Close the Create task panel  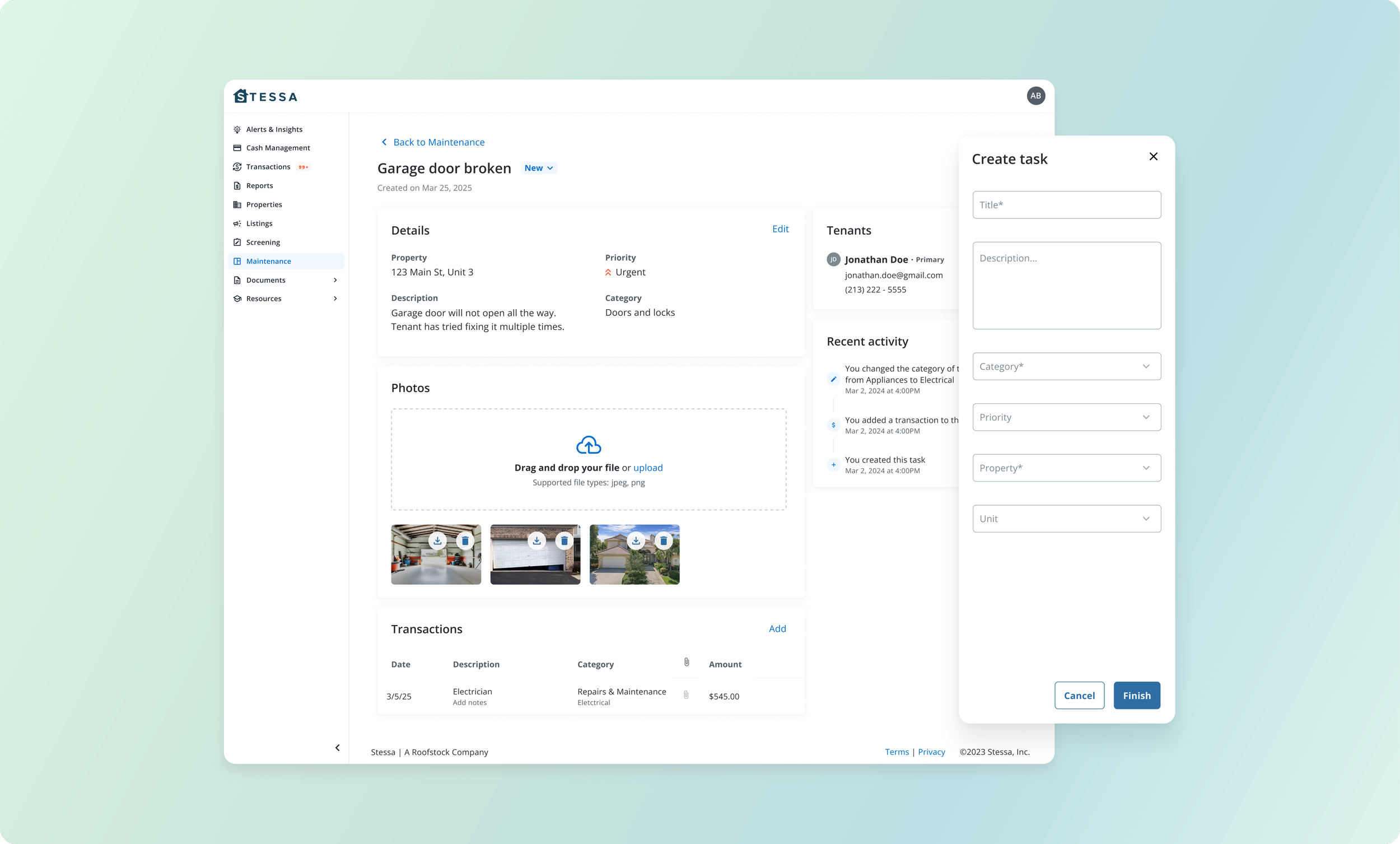1153,156
